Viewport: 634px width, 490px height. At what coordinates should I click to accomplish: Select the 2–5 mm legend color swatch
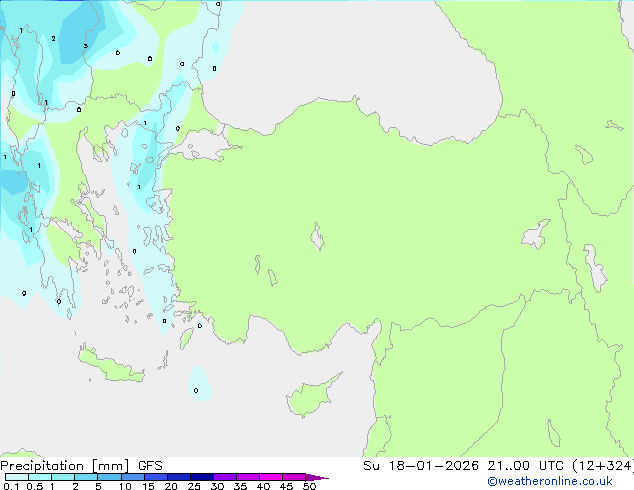(86, 477)
